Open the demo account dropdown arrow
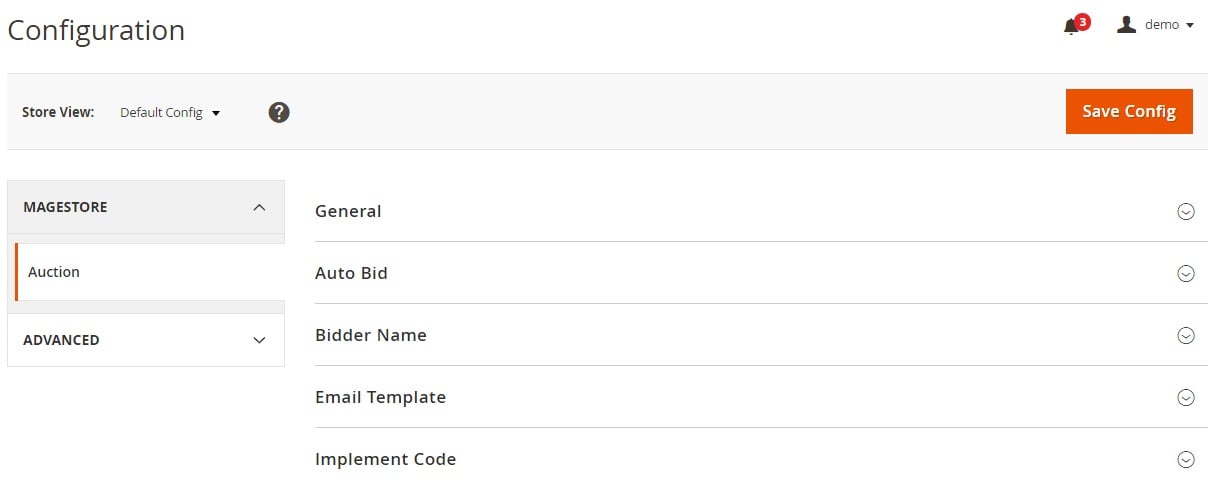This screenshot has width=1219, height=489. click(x=1189, y=25)
